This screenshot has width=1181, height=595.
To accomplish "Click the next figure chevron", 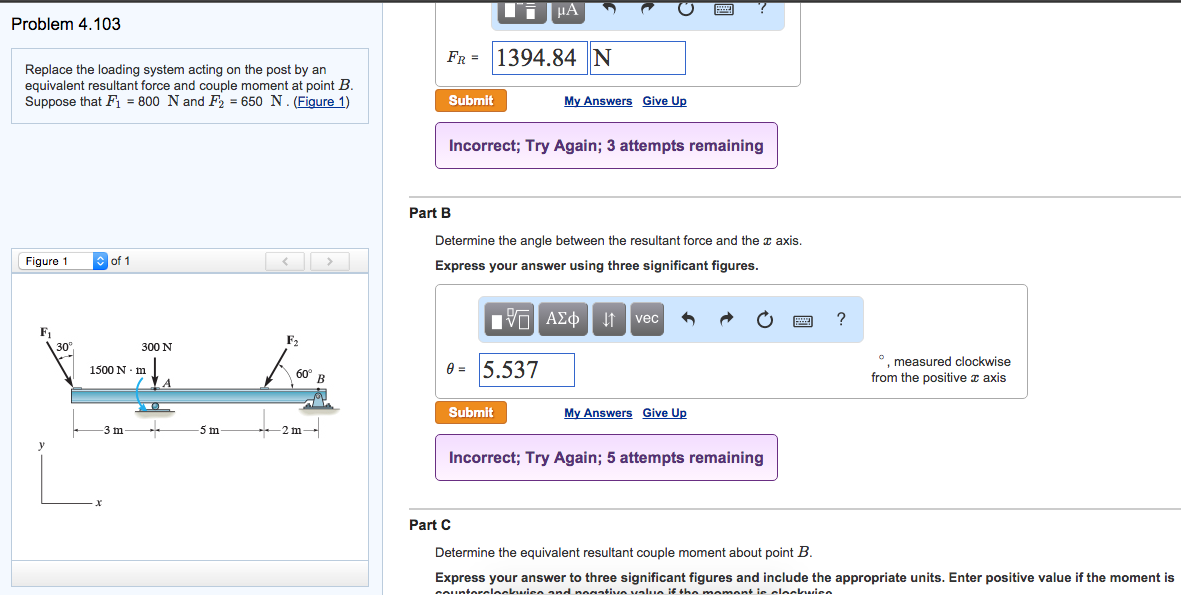I will pyautogui.click(x=329, y=260).
